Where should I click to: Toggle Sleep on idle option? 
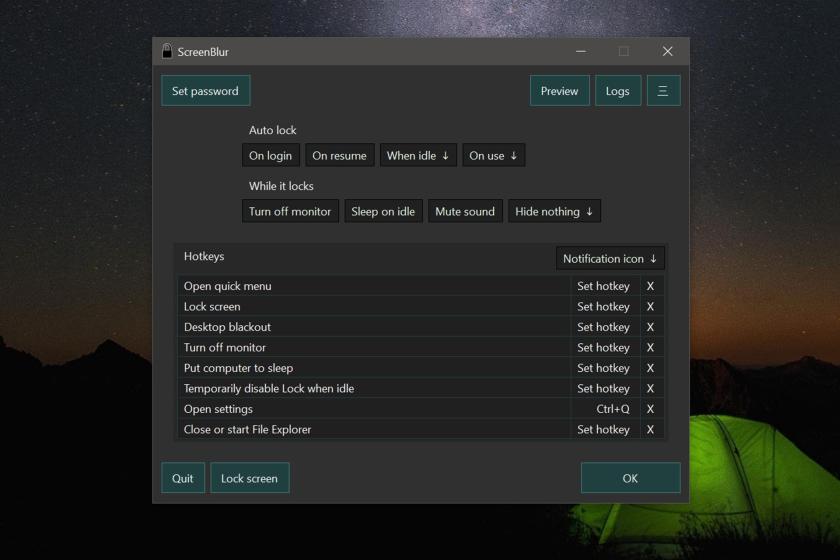point(383,211)
